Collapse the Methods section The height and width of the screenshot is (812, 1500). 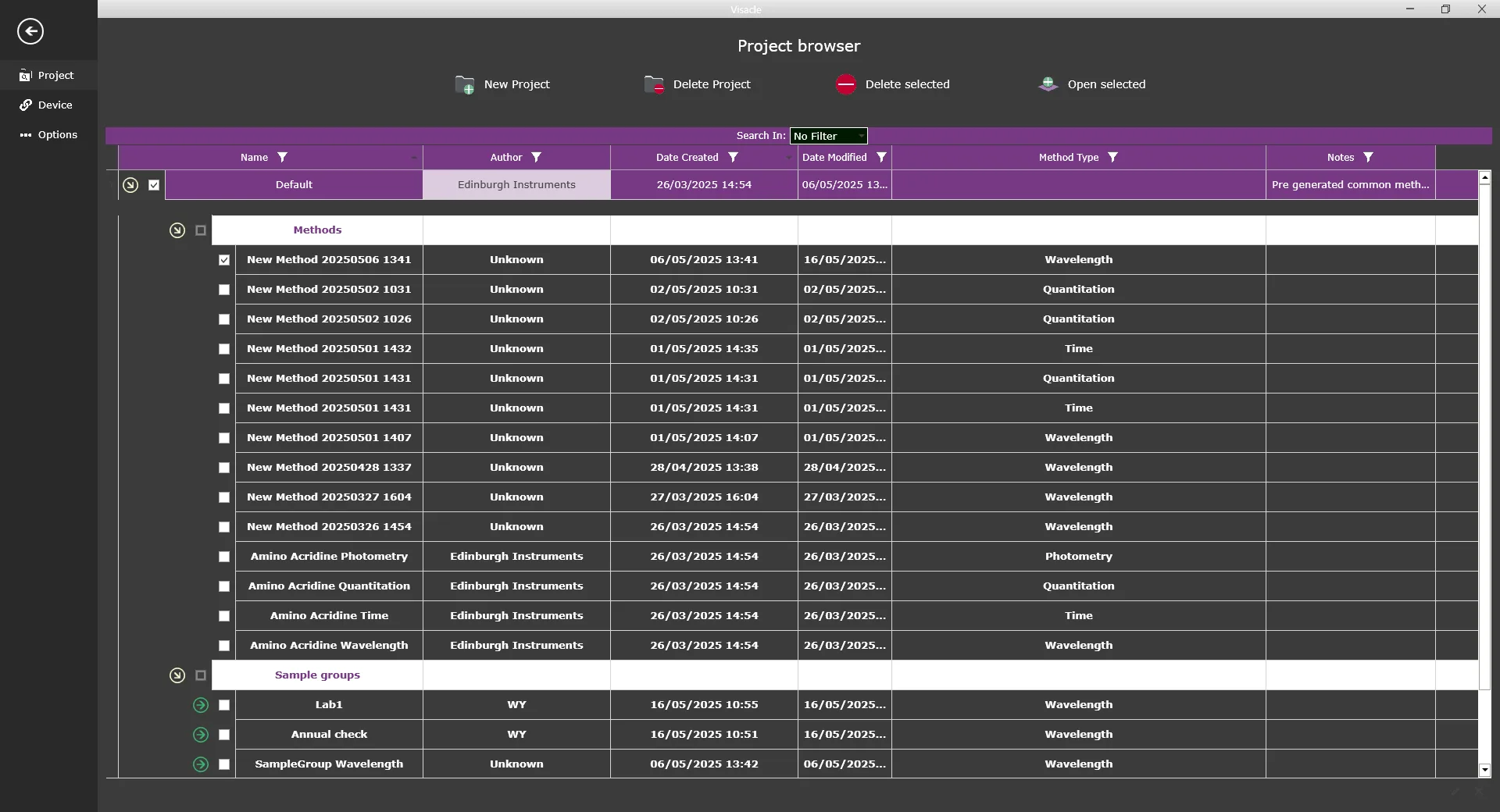177,230
